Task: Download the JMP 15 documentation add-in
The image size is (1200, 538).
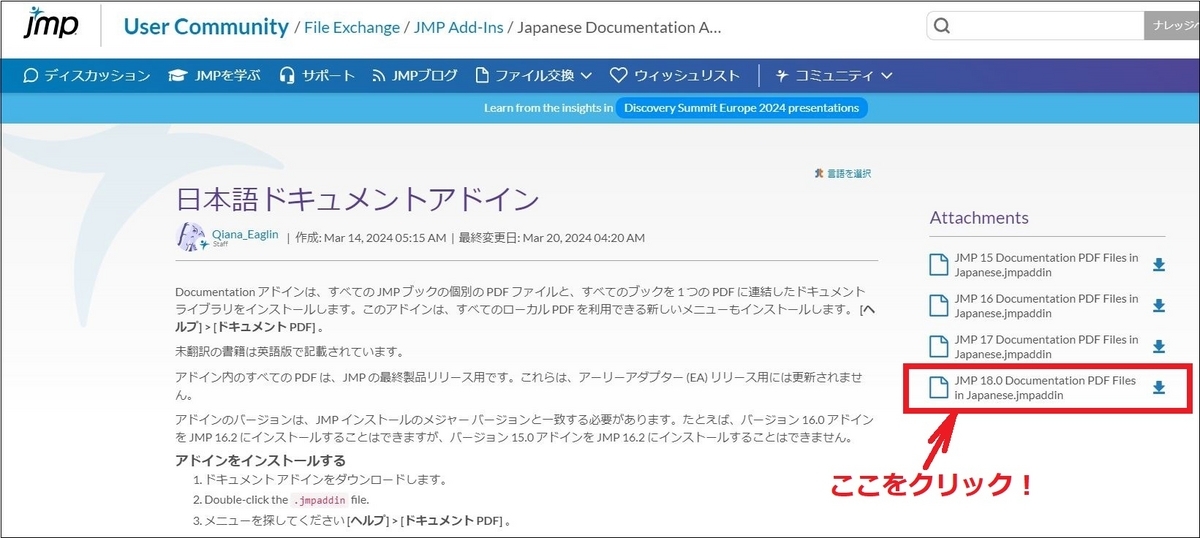Action: point(1159,265)
